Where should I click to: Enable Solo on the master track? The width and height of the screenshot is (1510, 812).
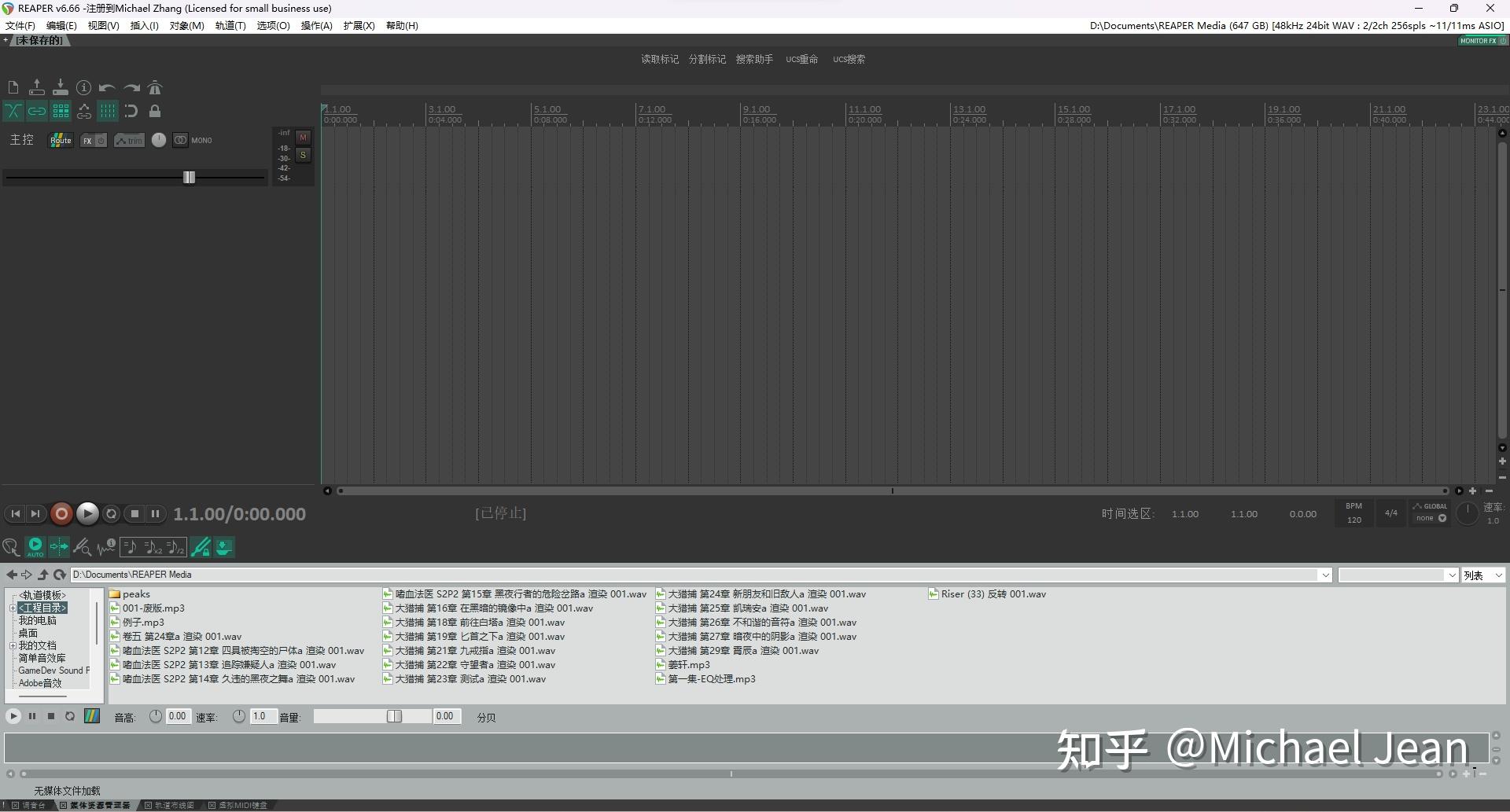click(304, 155)
